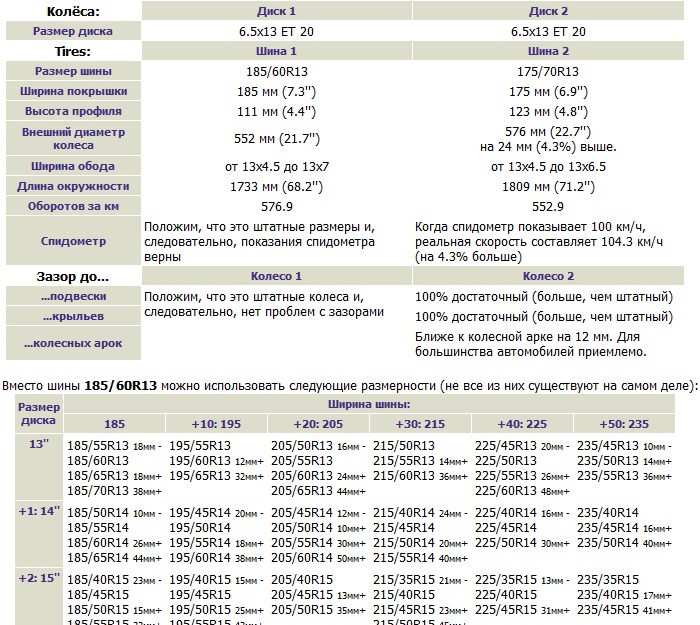The width and height of the screenshot is (700, 625).
Task: Click the 'Диск 1' column header
Action: (x=276, y=11)
